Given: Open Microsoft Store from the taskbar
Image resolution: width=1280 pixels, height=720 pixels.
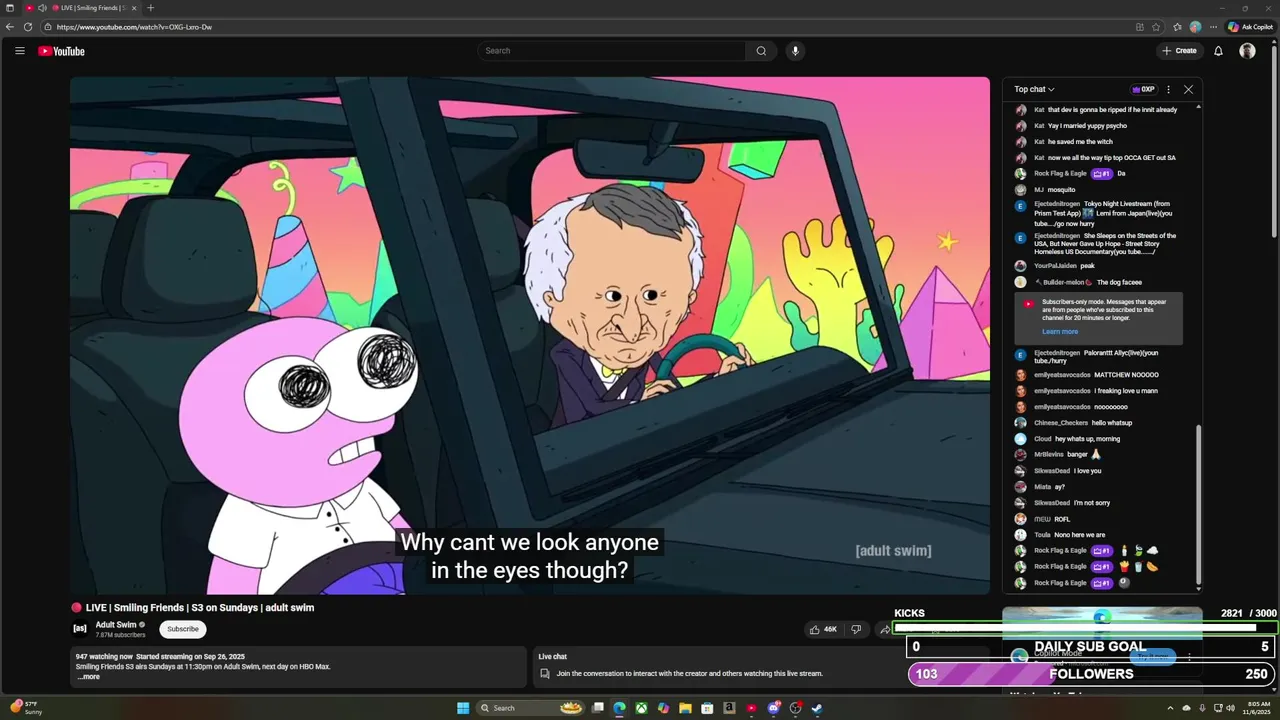Looking at the screenshot, I should point(707,708).
